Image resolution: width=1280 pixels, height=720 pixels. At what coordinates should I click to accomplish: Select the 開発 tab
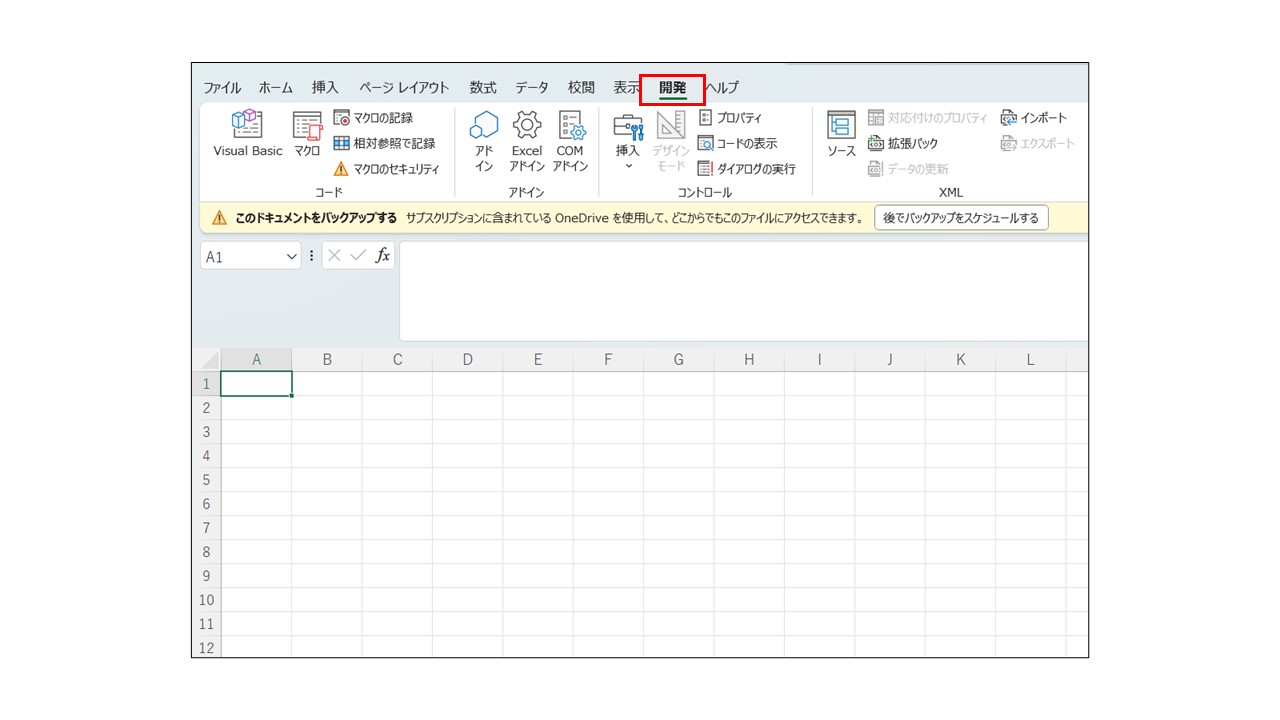(x=673, y=88)
